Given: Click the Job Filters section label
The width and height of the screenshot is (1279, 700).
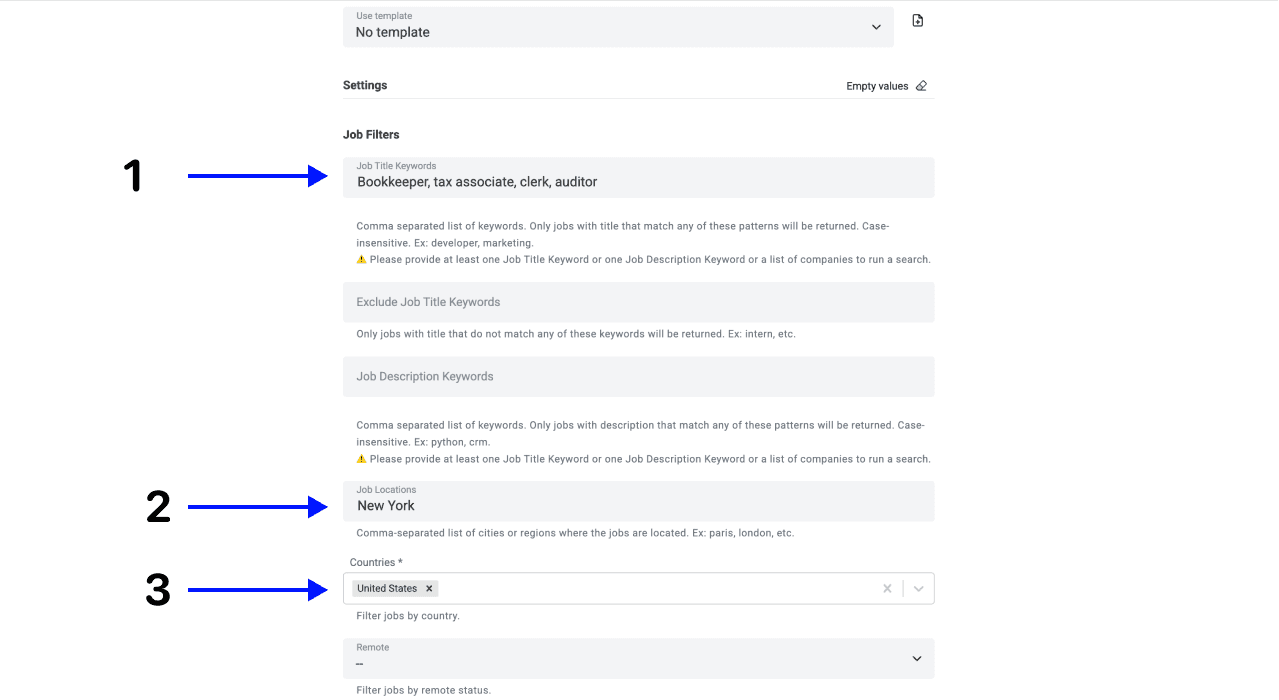Looking at the screenshot, I should pyautogui.click(x=371, y=134).
